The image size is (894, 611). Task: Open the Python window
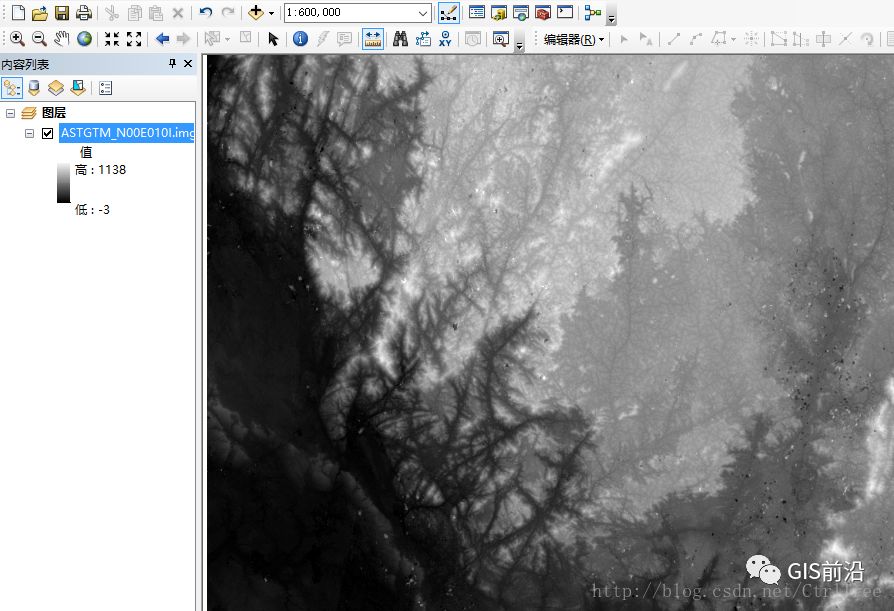(x=564, y=12)
